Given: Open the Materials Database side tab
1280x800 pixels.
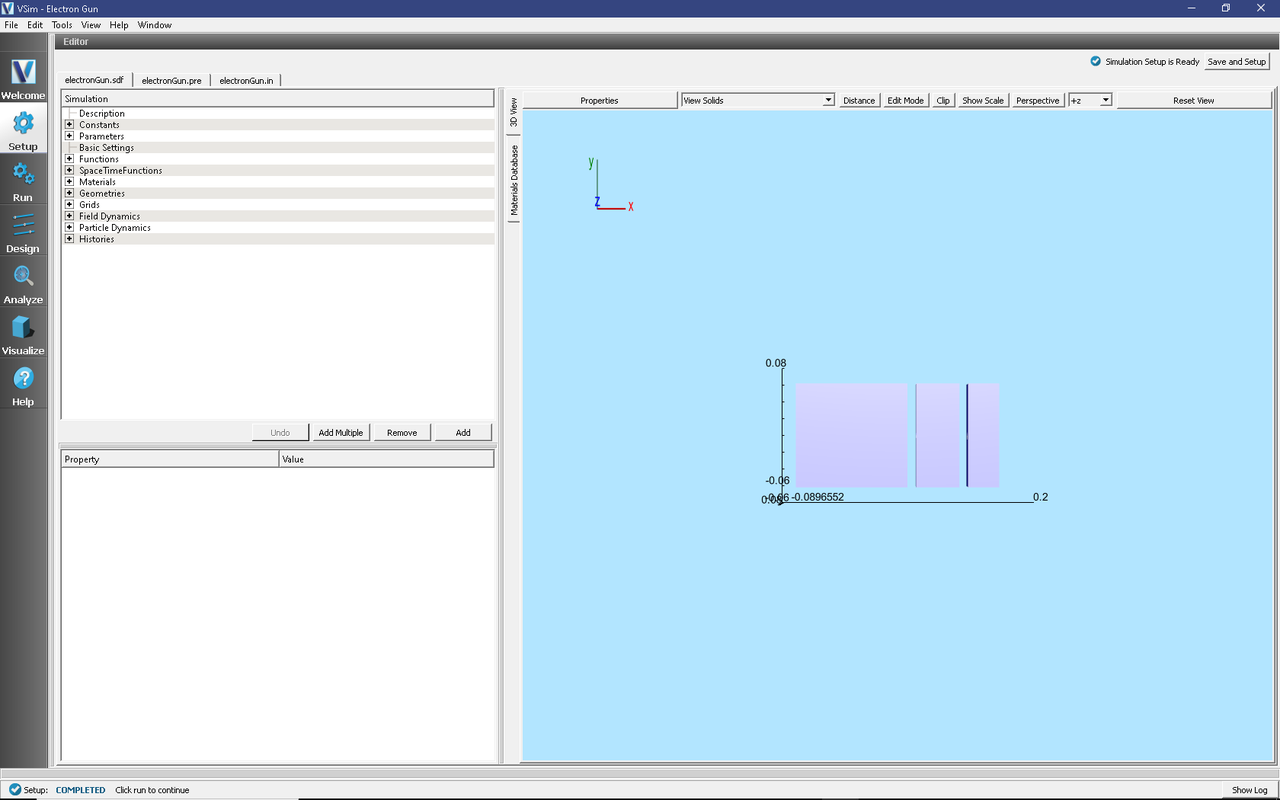Looking at the screenshot, I should (x=514, y=181).
